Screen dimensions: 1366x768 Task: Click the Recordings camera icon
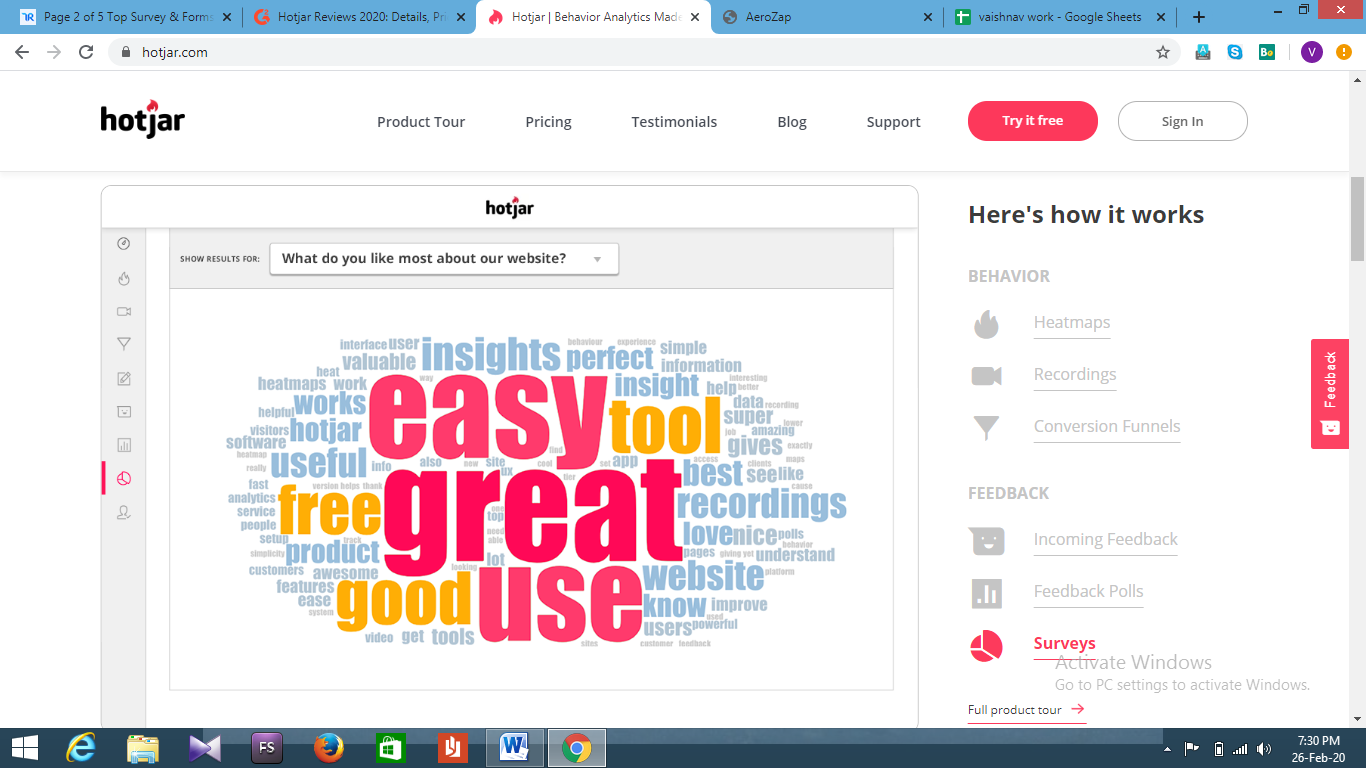[x=986, y=376]
